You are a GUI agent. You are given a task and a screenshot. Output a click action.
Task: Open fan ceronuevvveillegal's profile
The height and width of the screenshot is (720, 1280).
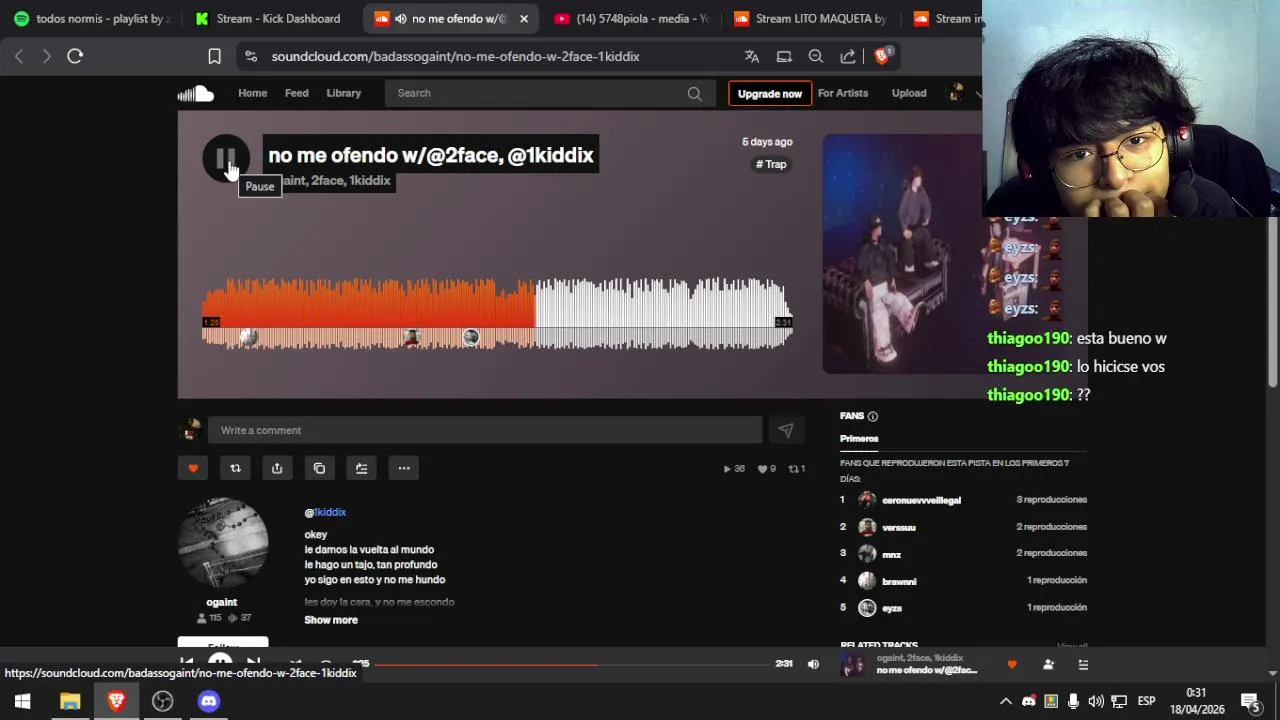tap(921, 500)
